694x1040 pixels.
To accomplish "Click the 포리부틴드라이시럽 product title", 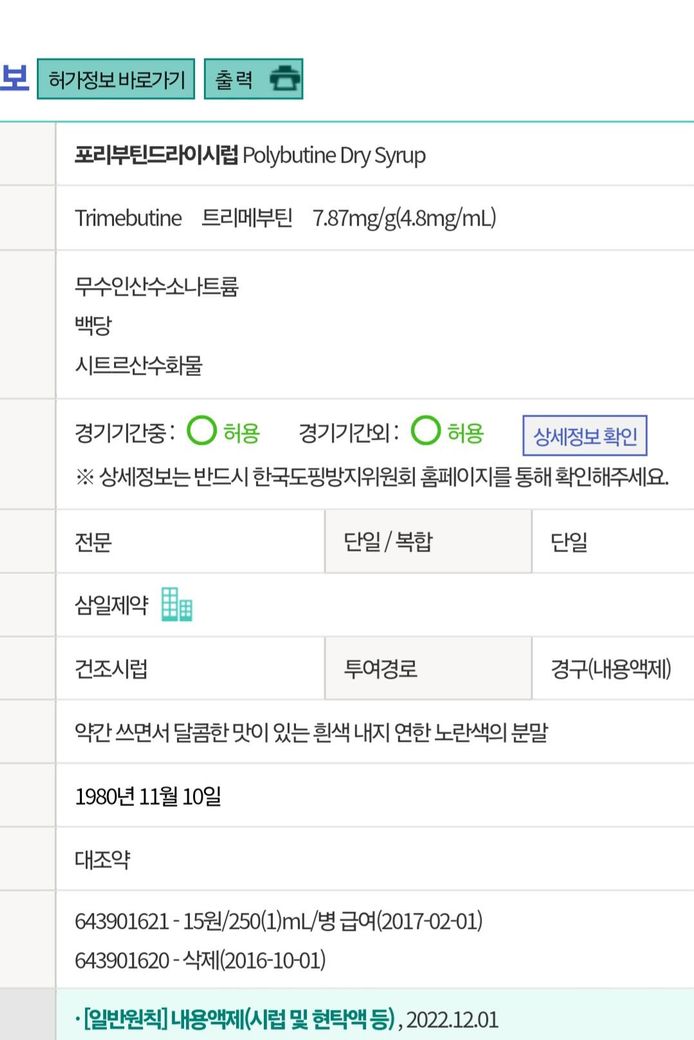I will tap(157, 155).
